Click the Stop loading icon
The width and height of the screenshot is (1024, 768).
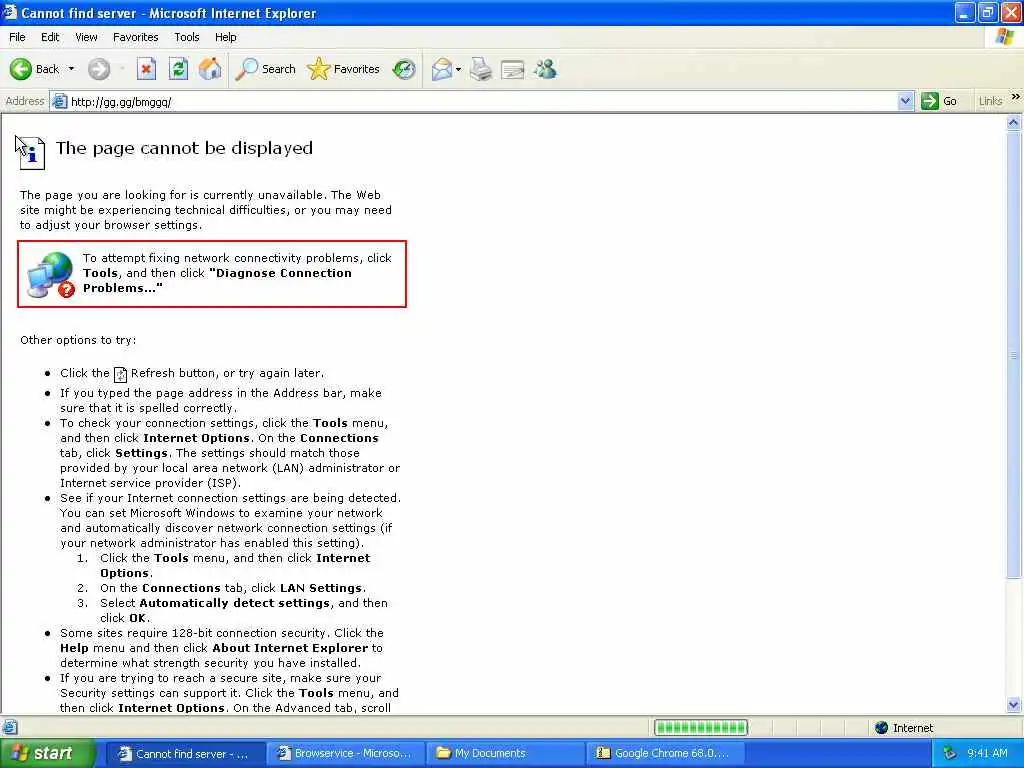pyautogui.click(x=146, y=69)
